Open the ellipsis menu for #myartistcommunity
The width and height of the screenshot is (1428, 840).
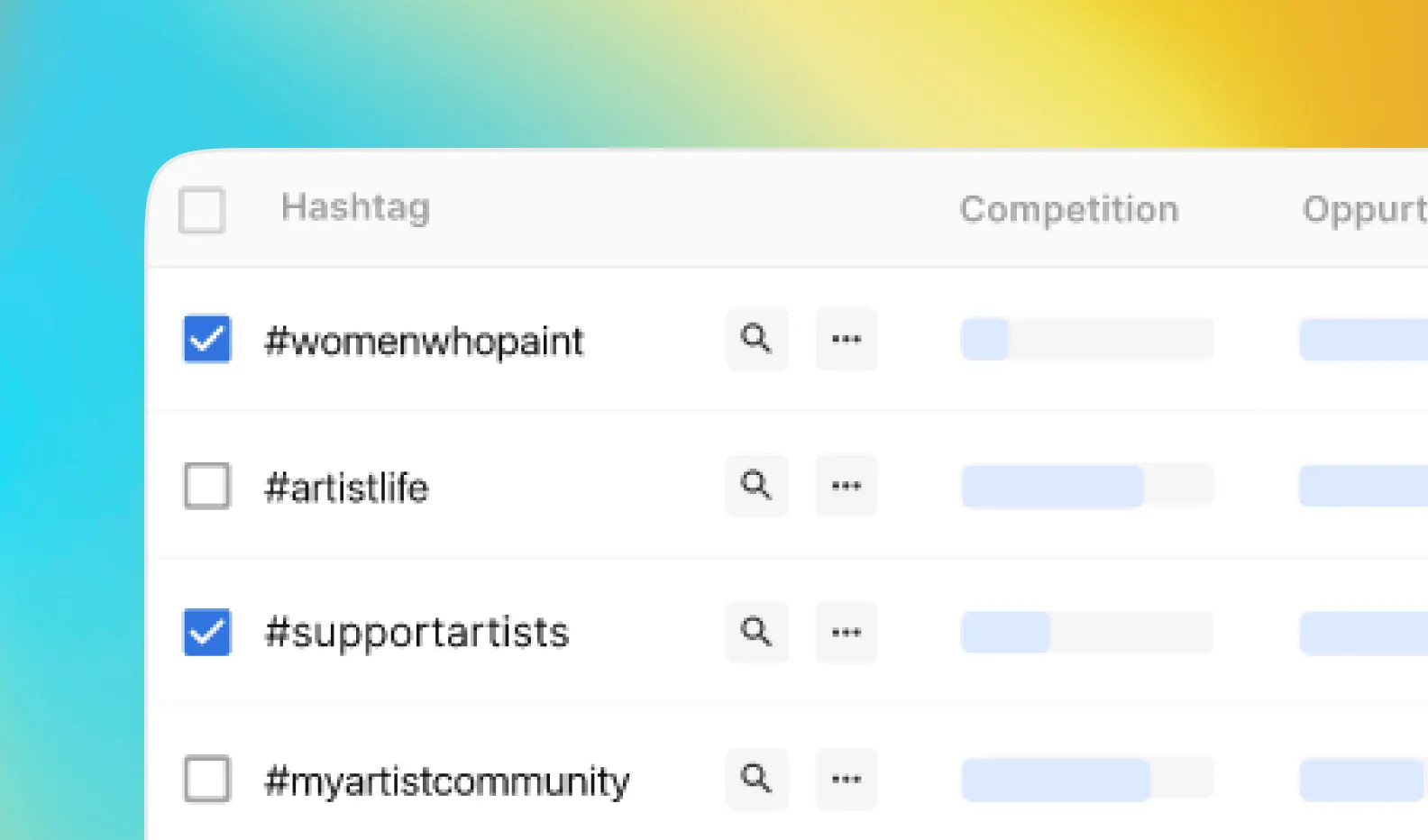[847, 778]
